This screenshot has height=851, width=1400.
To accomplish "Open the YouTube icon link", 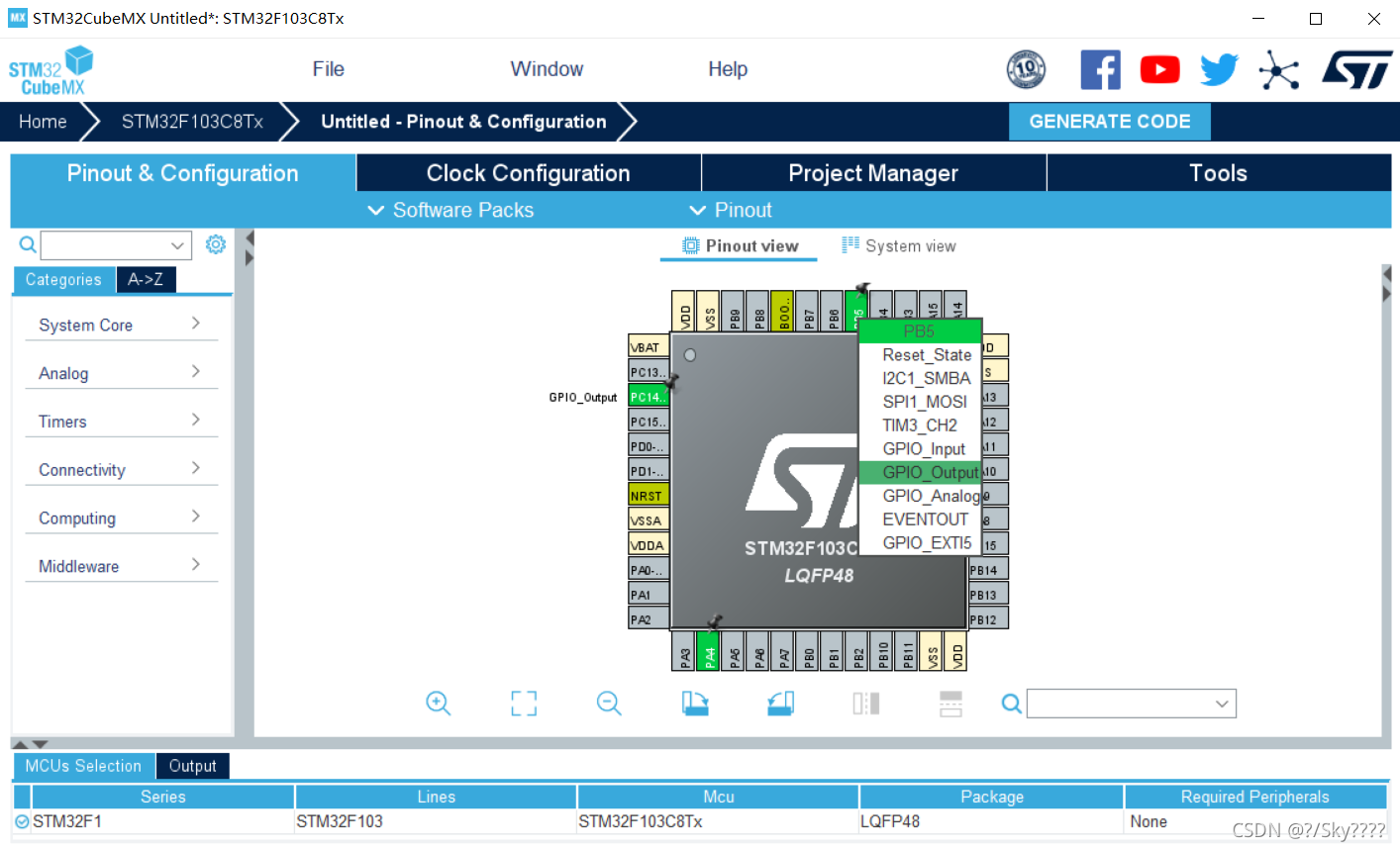I will (1159, 70).
